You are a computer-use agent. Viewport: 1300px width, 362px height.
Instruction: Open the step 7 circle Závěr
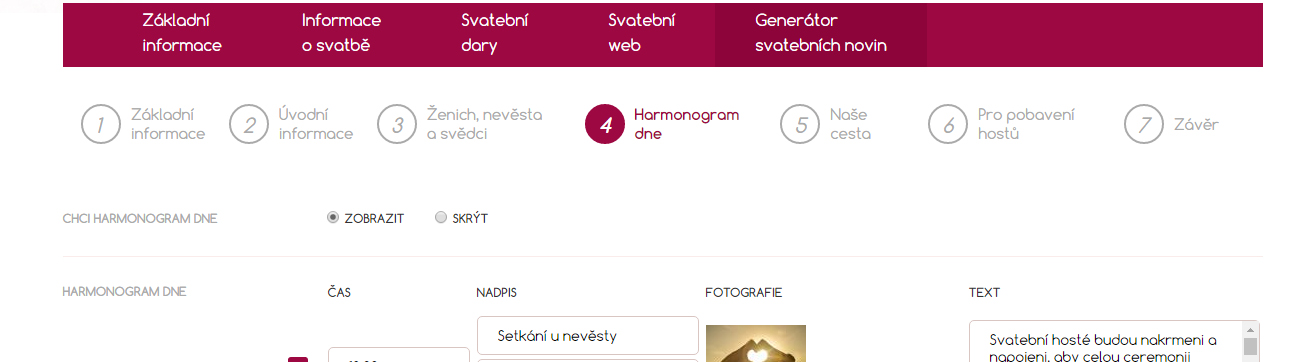coord(1144,124)
